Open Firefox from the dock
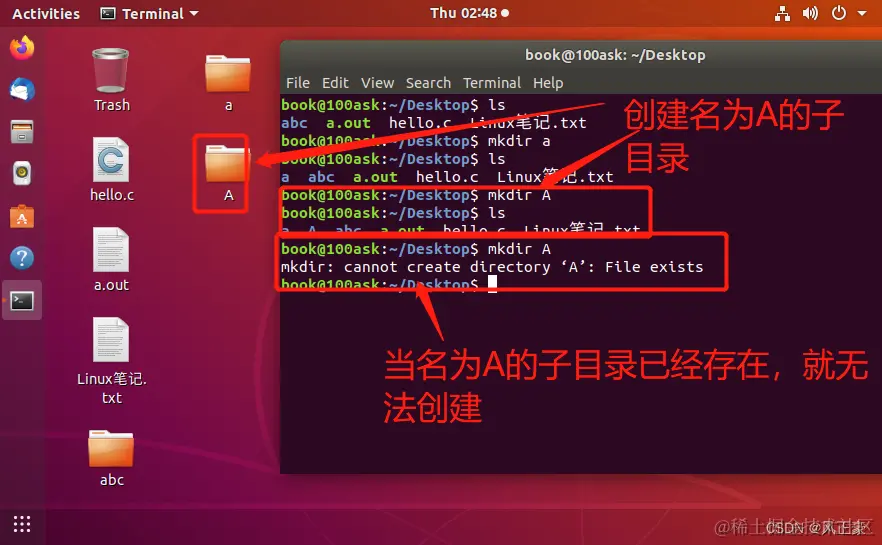This screenshot has width=882, height=545. tap(22, 48)
